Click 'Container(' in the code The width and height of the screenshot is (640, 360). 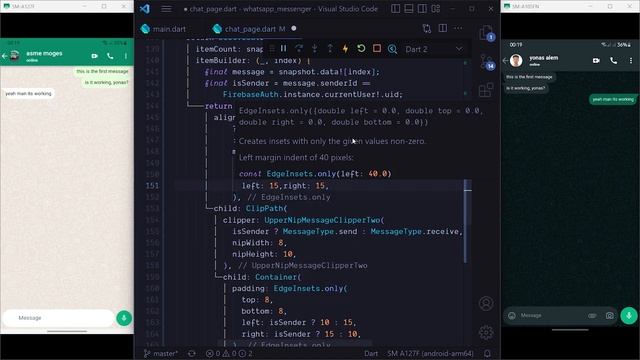(278, 277)
